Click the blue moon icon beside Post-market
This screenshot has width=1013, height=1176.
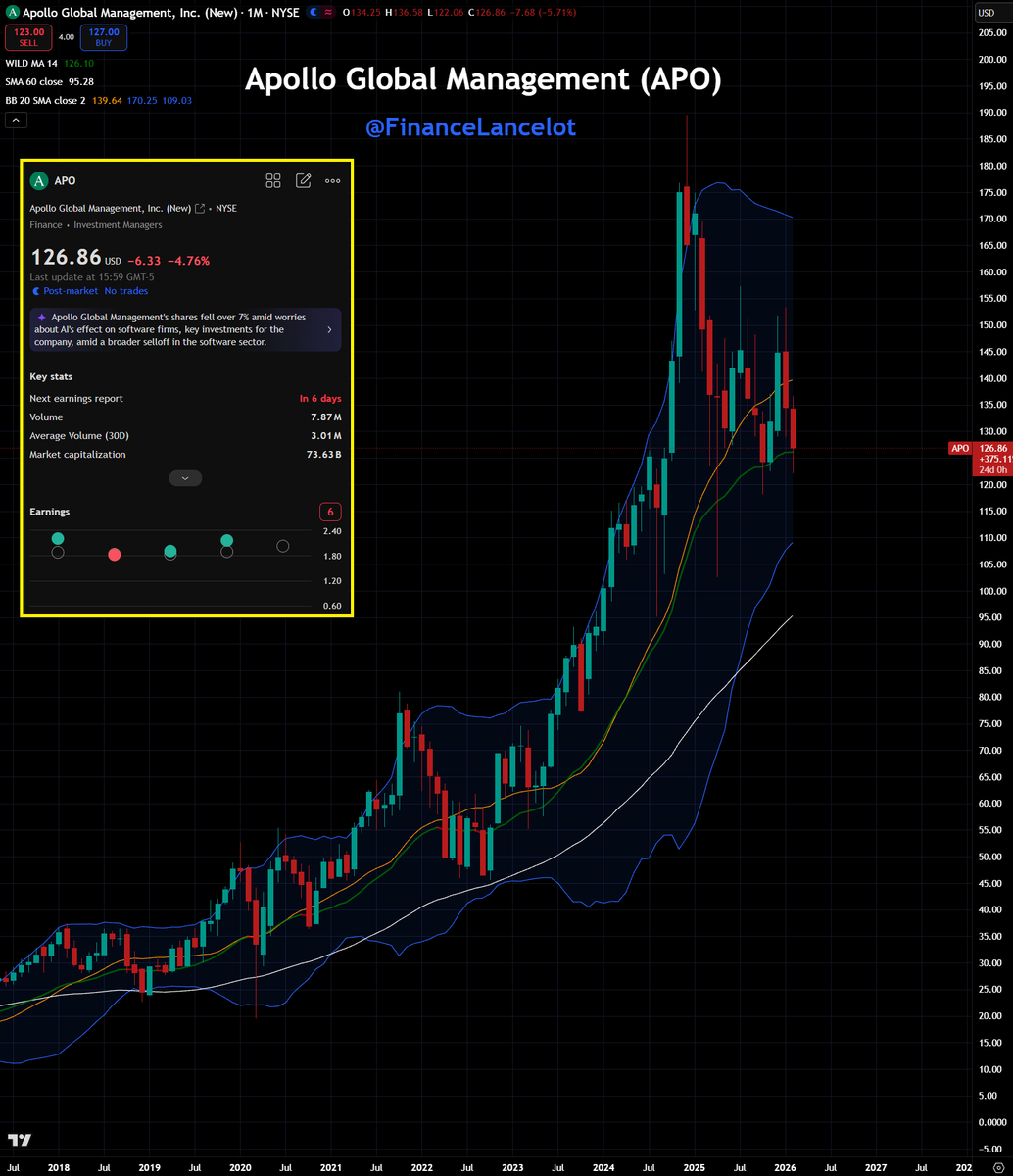point(35,291)
